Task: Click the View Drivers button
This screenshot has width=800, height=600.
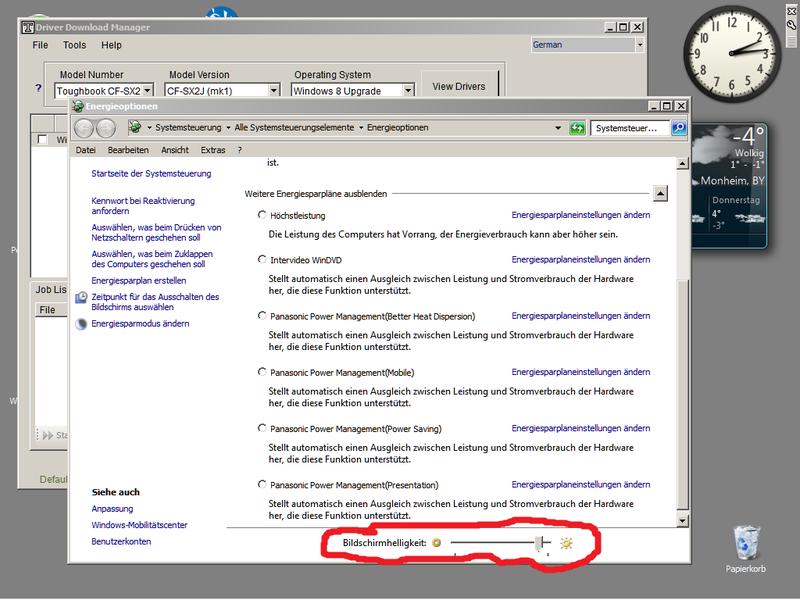Action: click(459, 86)
